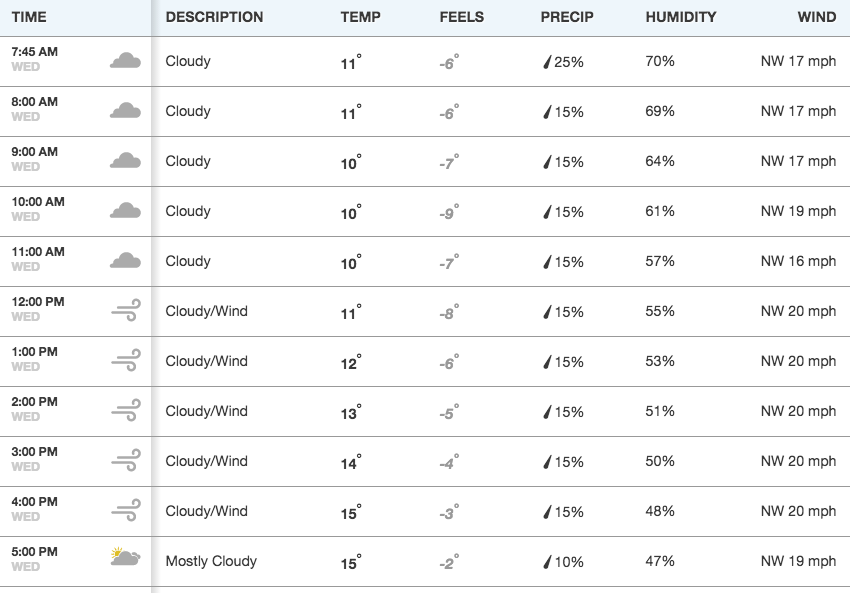Click the 1:00 PM Cloudy/Wind description
850x593 pixels.
coord(207,361)
